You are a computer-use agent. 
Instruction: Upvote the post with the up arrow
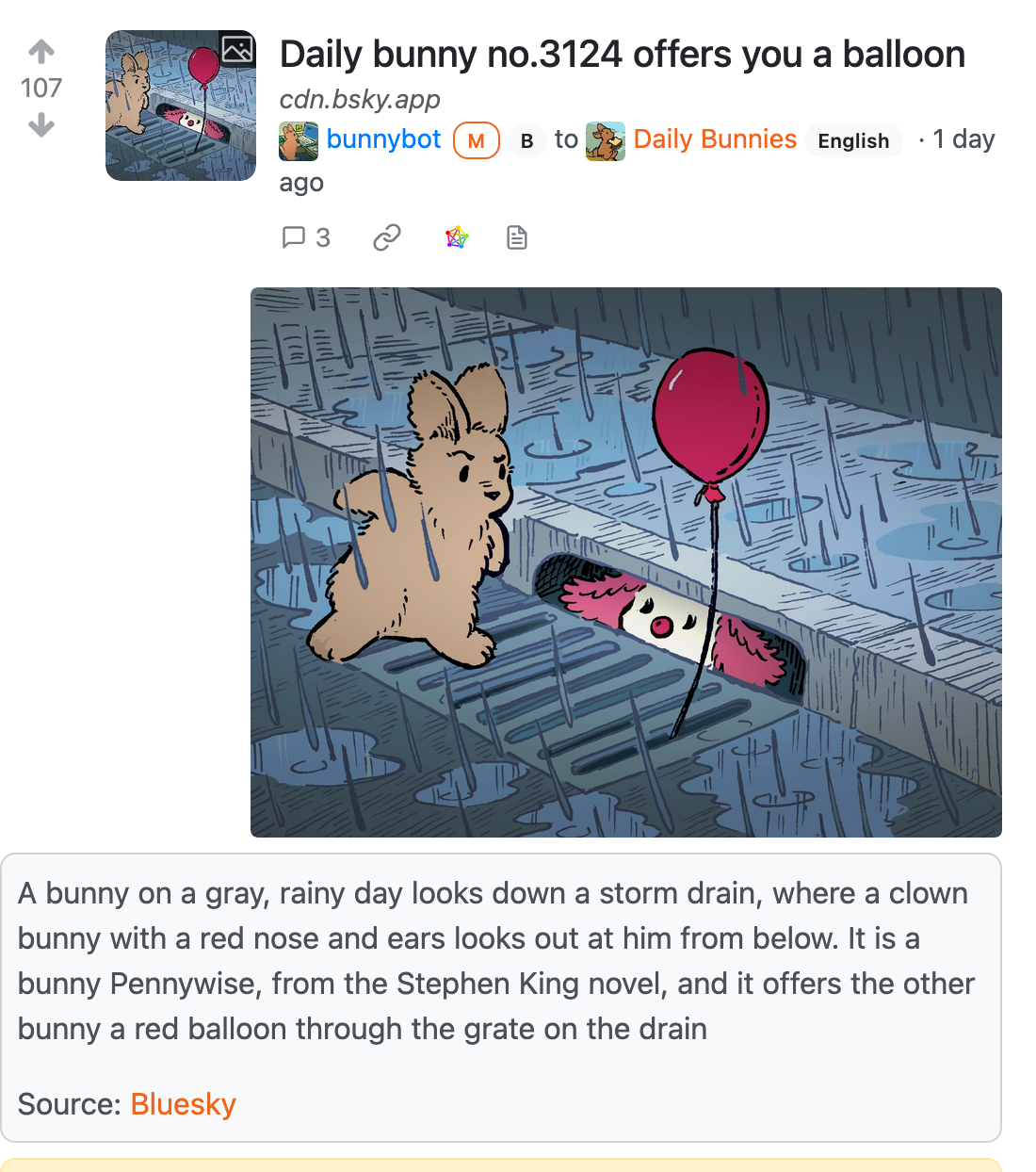click(40, 51)
